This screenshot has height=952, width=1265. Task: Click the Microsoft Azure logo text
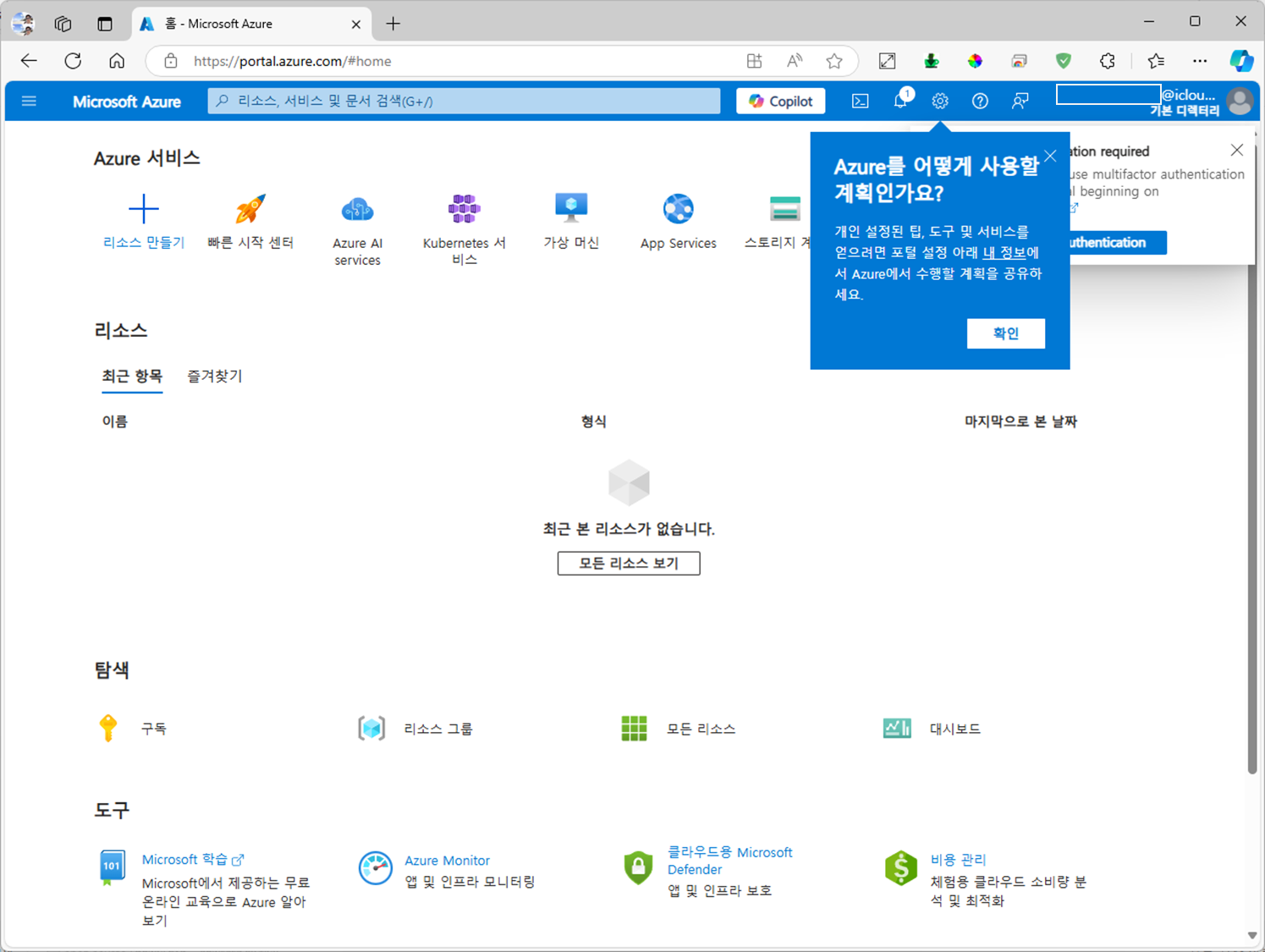pyautogui.click(x=127, y=102)
